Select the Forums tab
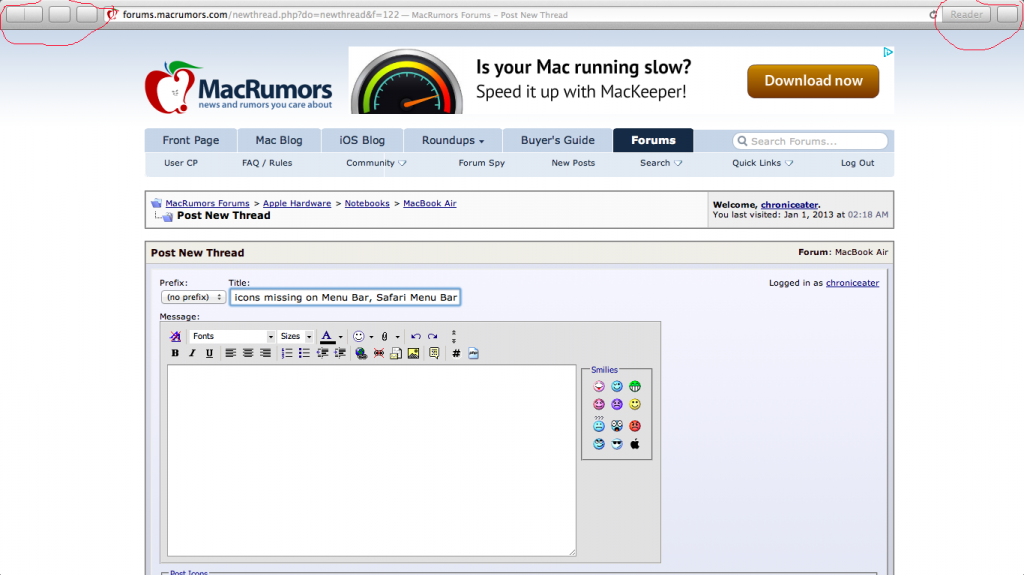The width and height of the screenshot is (1024, 575). click(653, 140)
